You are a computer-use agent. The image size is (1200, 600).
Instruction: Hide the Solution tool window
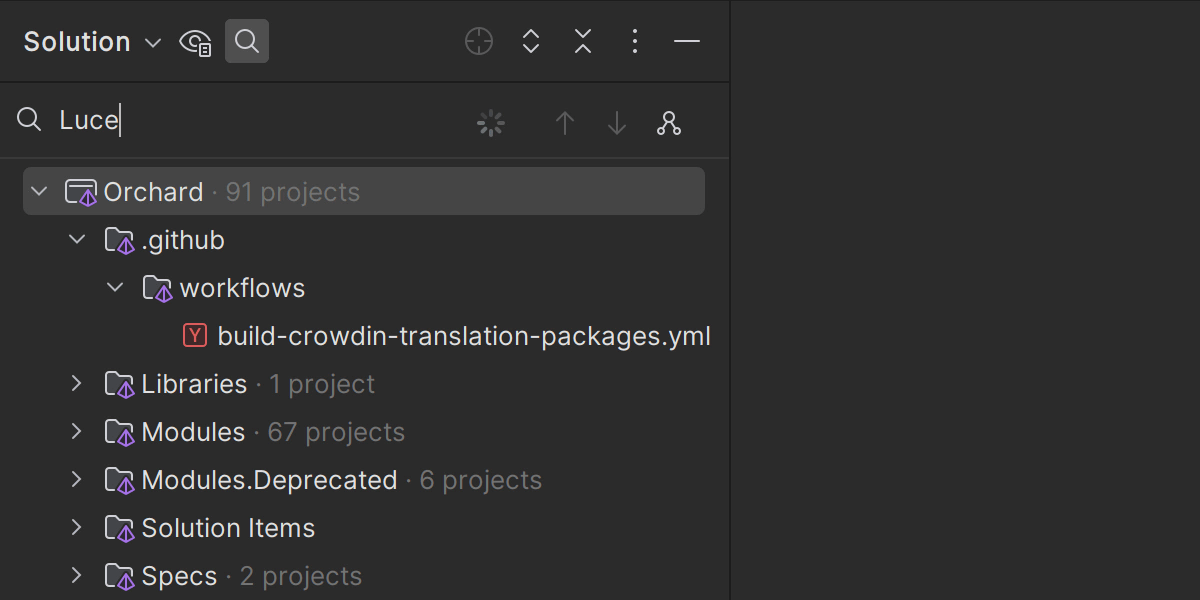point(687,41)
